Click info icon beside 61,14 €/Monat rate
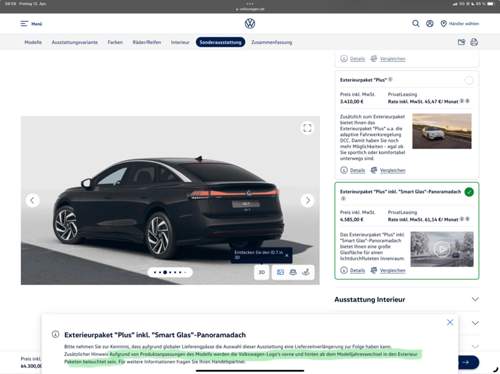The height and width of the screenshot is (374, 500). pos(462,219)
